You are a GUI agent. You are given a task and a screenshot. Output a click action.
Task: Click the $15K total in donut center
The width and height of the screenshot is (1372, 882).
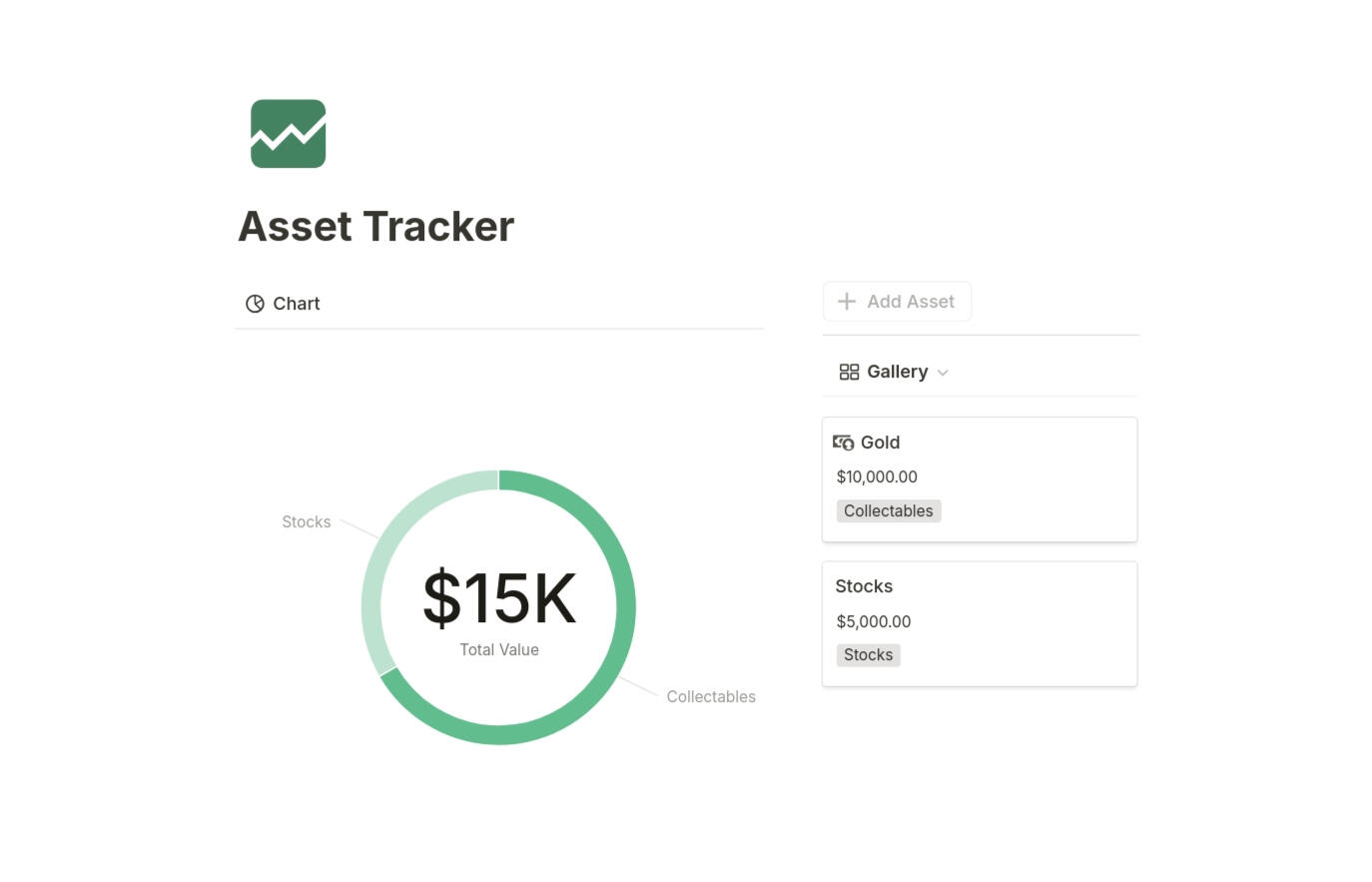click(499, 598)
